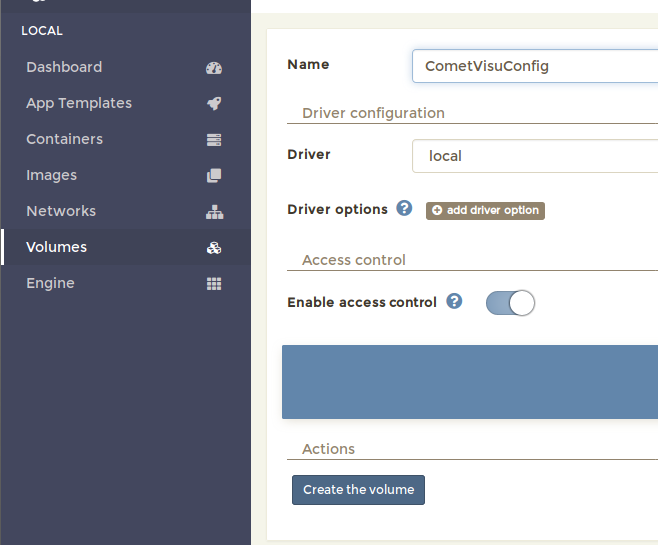Click the Images copy icon

(x=213, y=176)
